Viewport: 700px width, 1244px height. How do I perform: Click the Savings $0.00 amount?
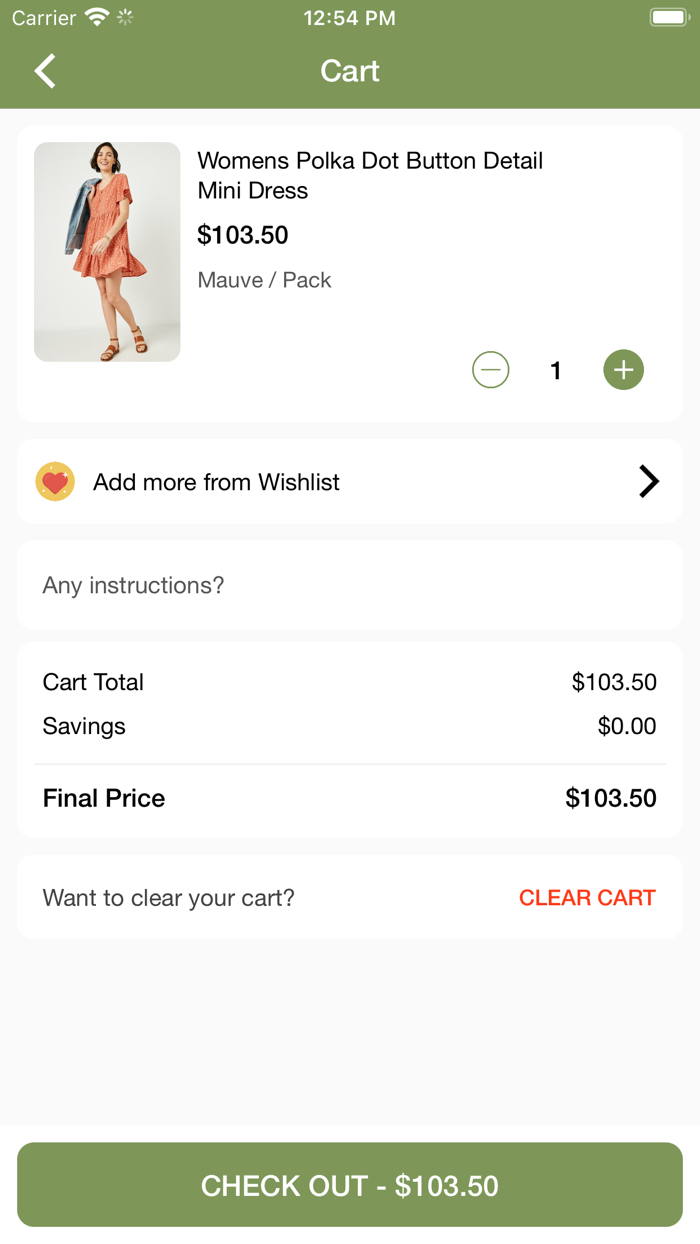(x=627, y=726)
